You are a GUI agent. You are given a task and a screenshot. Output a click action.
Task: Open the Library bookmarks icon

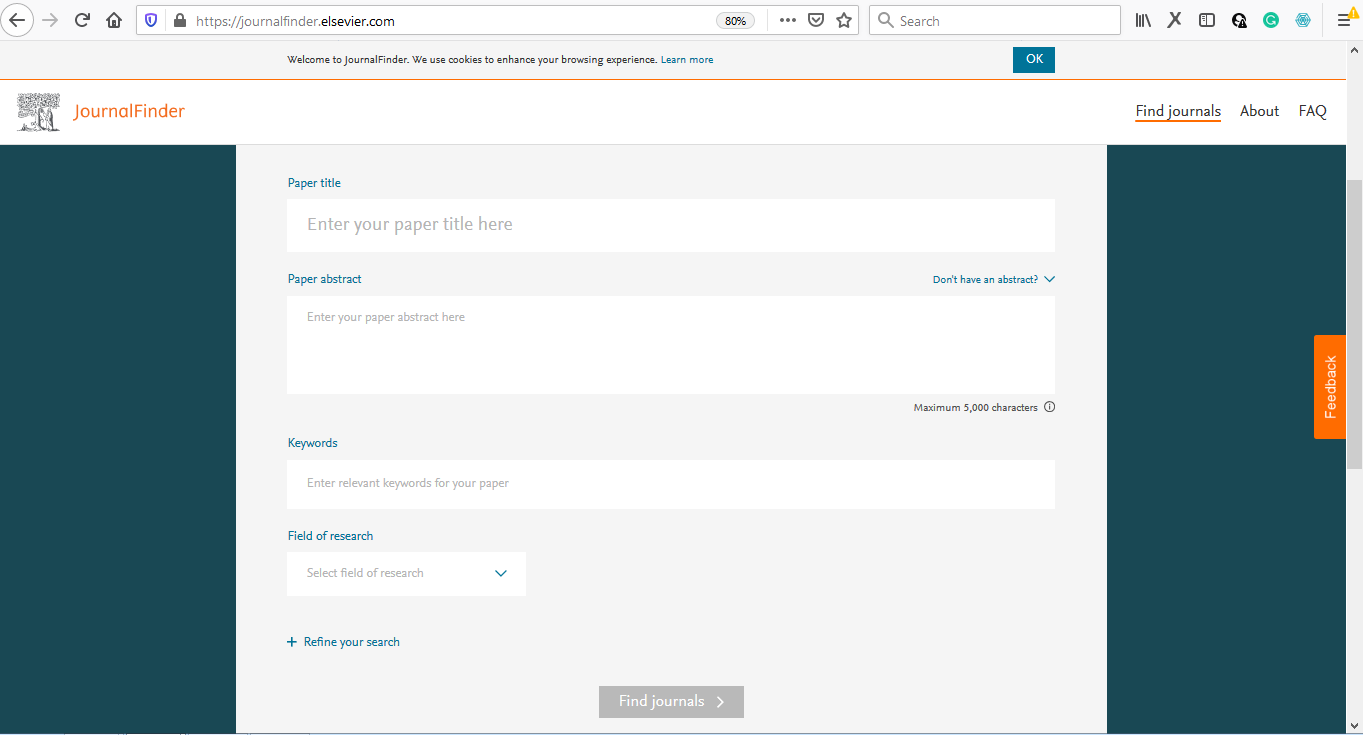pyautogui.click(x=1143, y=20)
